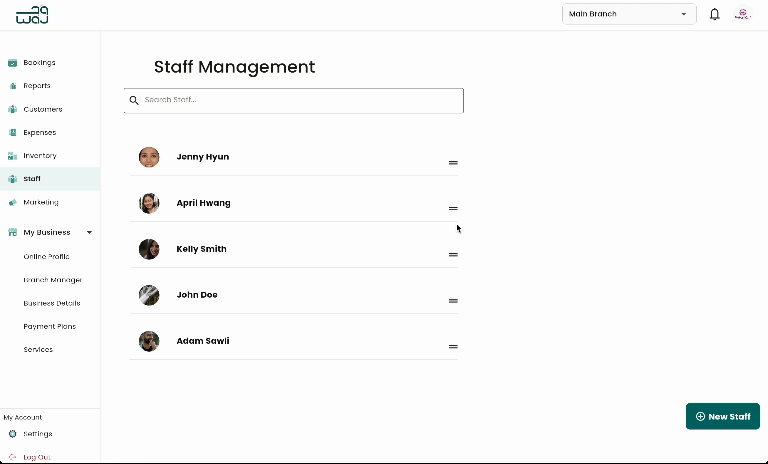Select the My Business menu label

[x=47, y=232]
